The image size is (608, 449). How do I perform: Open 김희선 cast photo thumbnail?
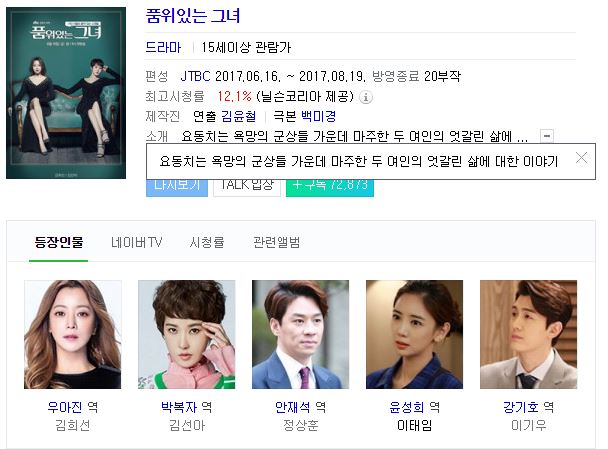point(73,334)
